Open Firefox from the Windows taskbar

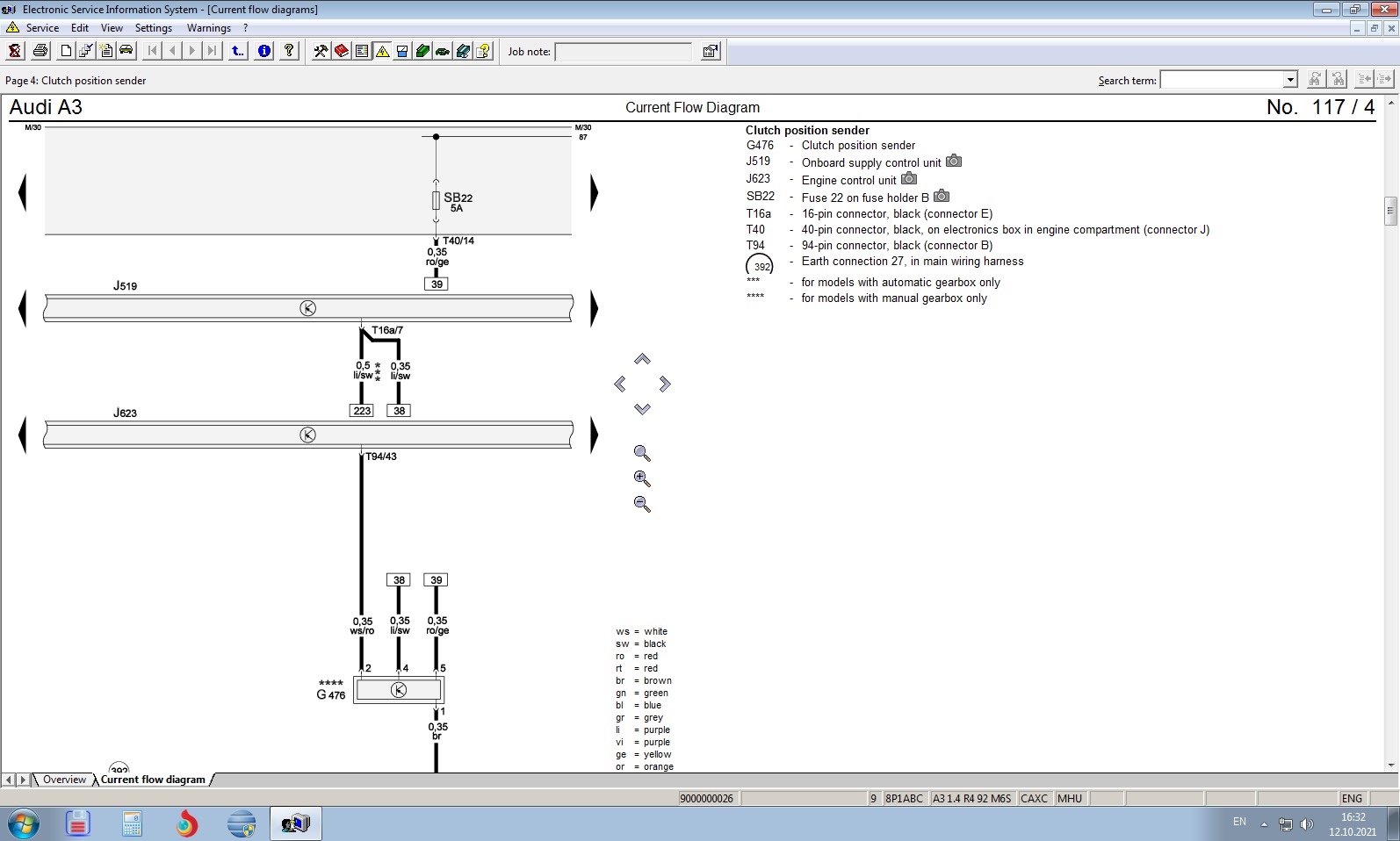(186, 824)
